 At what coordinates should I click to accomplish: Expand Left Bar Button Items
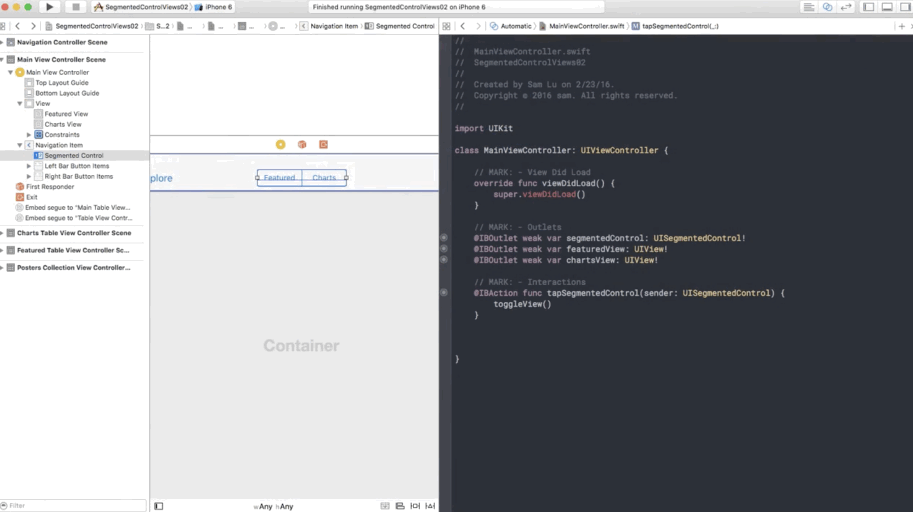29,166
